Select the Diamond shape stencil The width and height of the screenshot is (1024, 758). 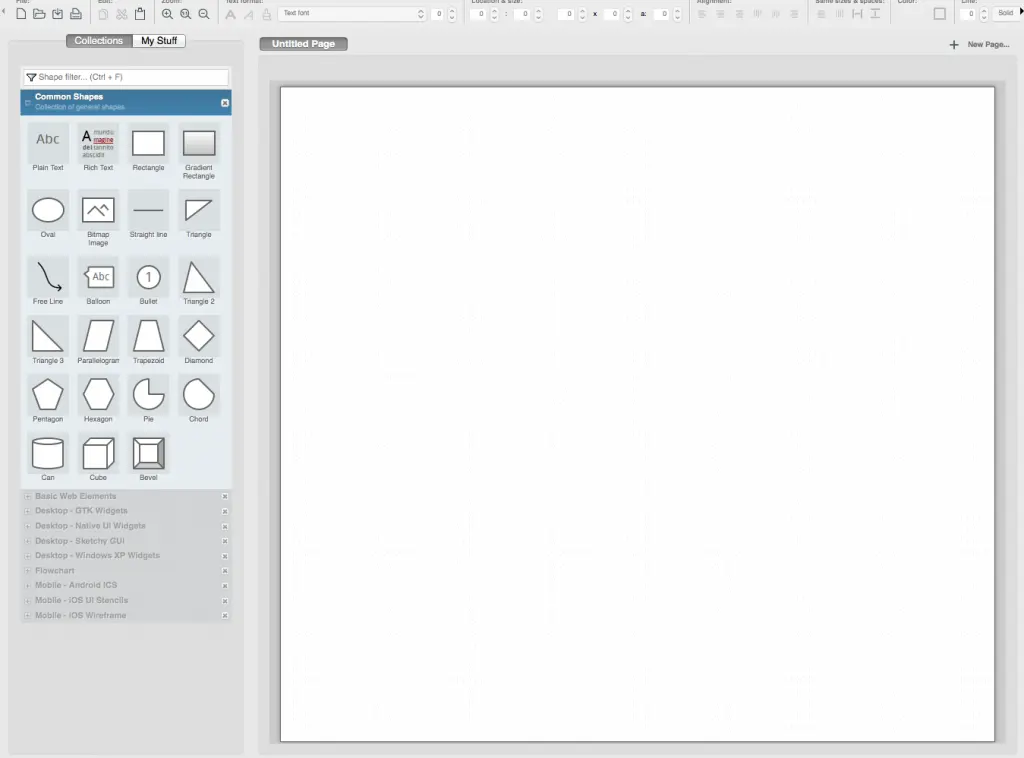199,336
